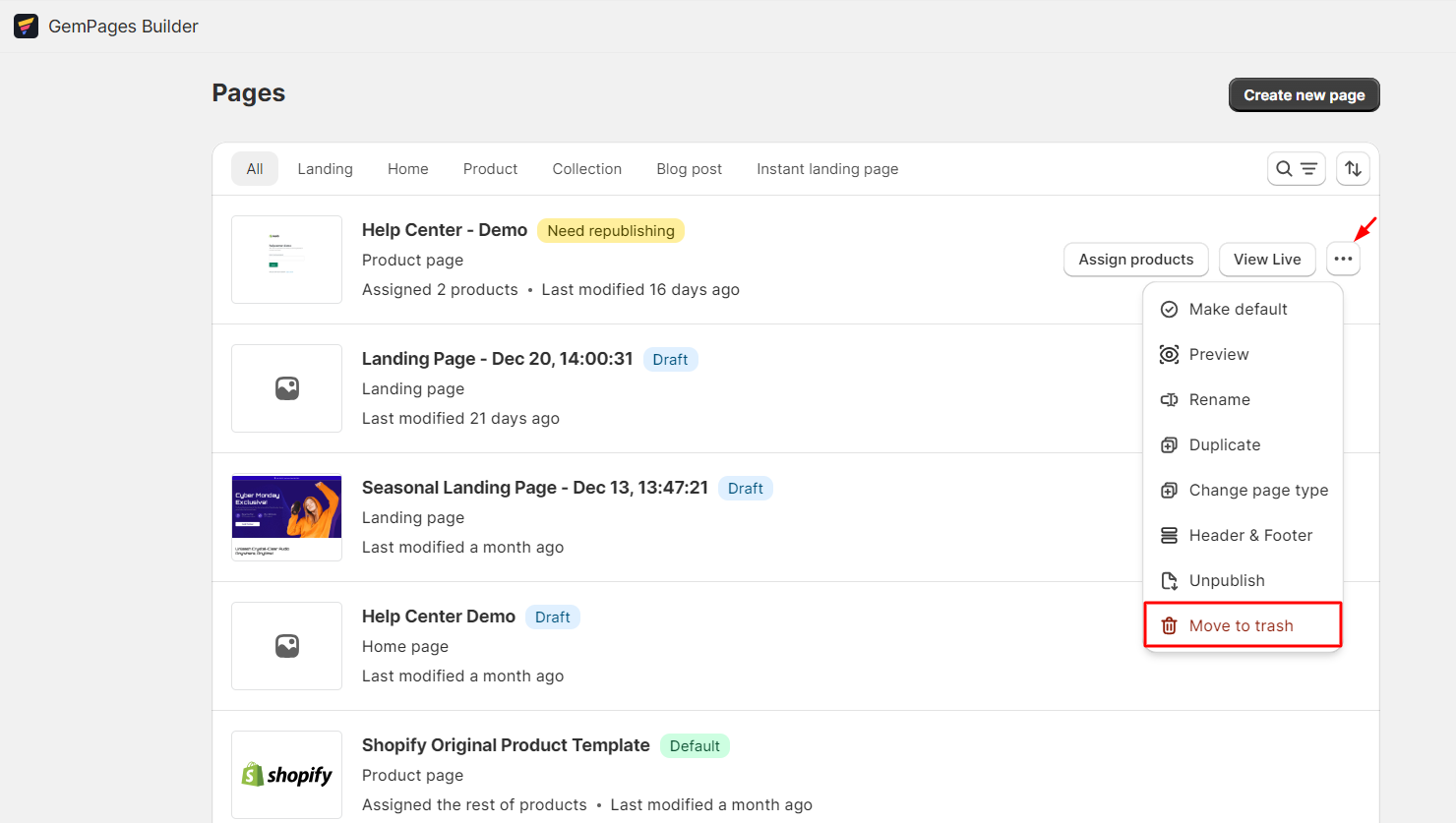The width and height of the screenshot is (1456, 823).
Task: Open the search and filter tool
Action: 1296,169
